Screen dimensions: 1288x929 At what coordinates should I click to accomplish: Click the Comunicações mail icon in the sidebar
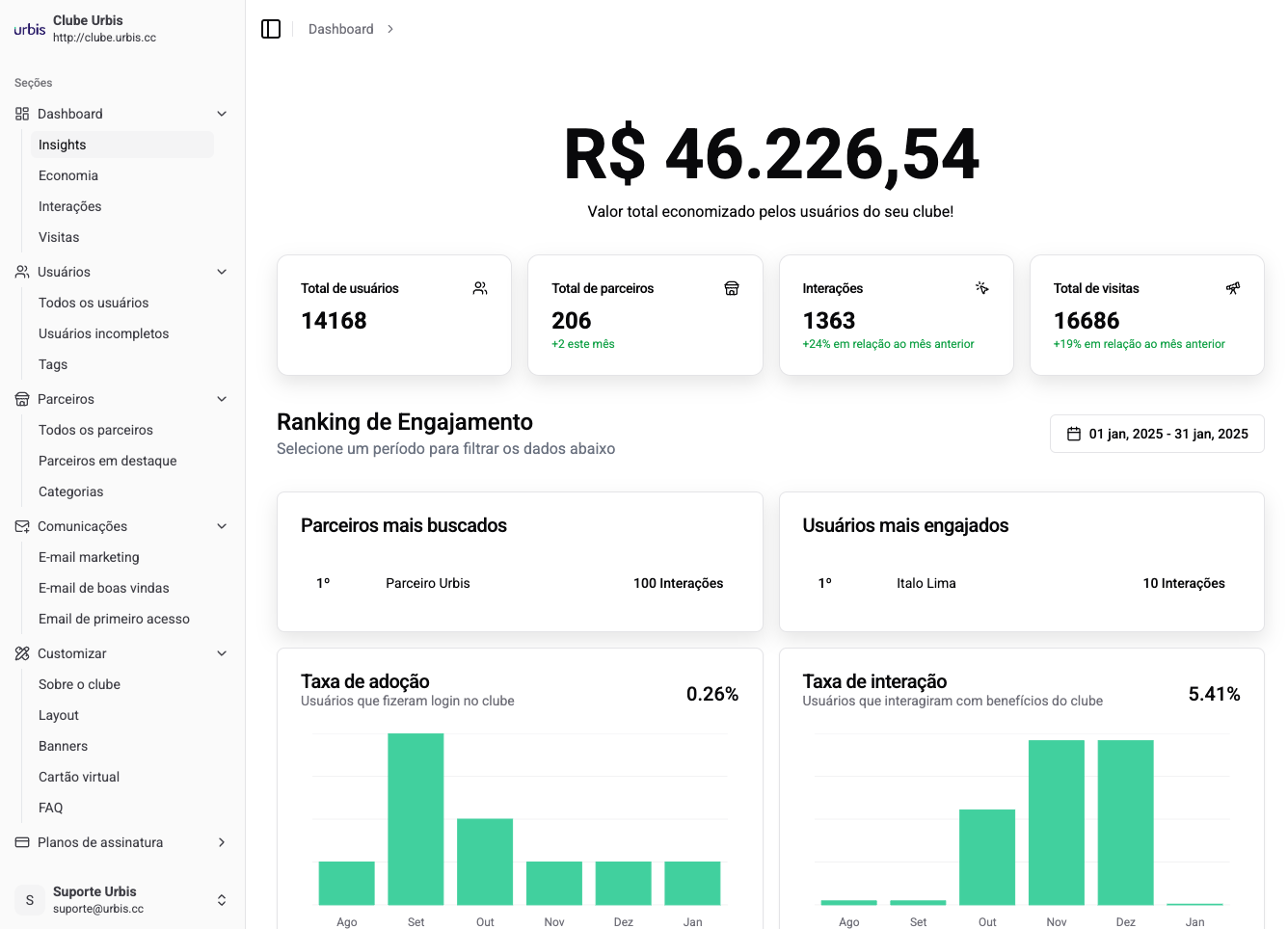pyautogui.click(x=22, y=526)
